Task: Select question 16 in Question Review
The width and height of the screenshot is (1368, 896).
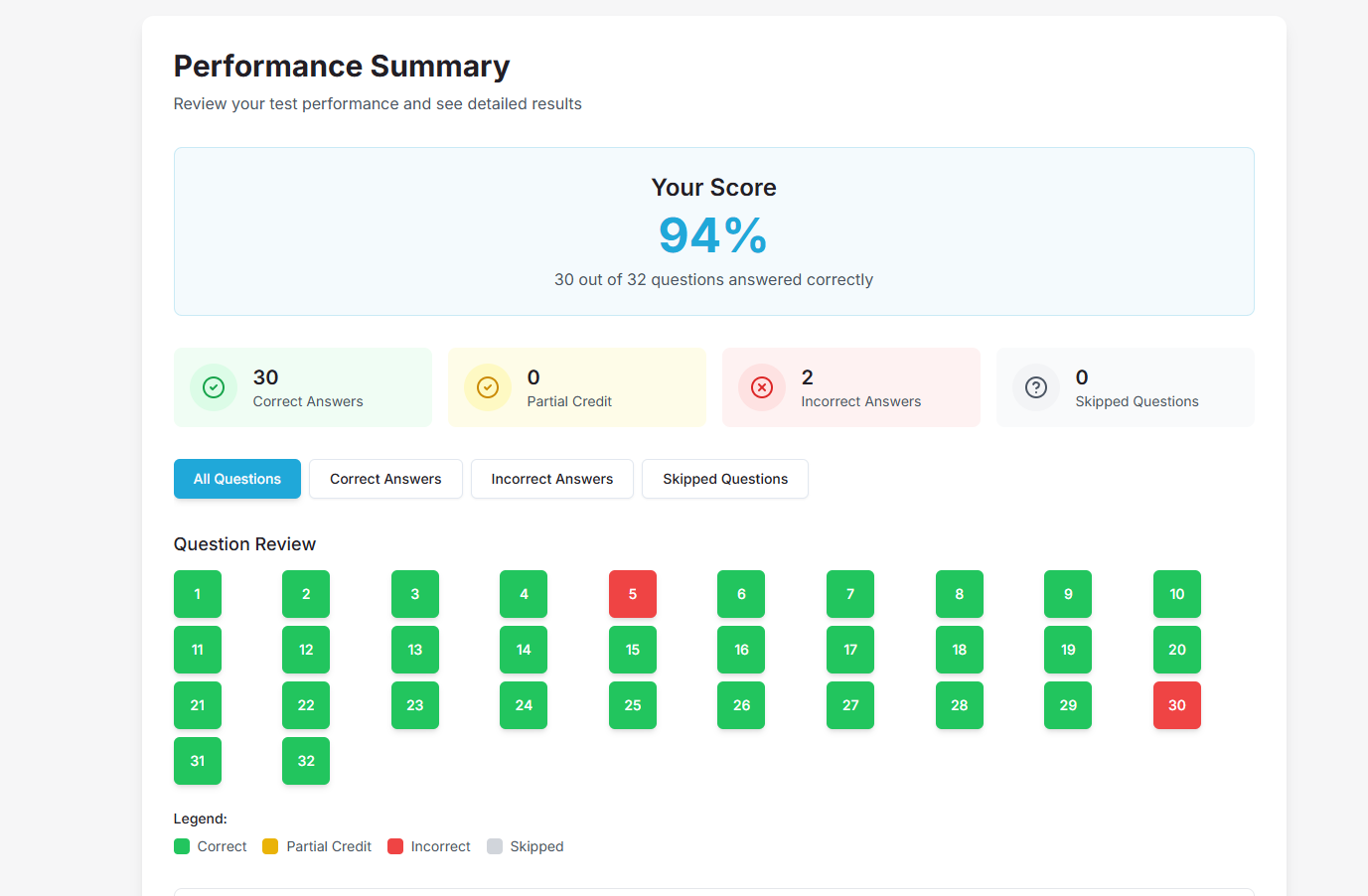Action: pos(741,650)
